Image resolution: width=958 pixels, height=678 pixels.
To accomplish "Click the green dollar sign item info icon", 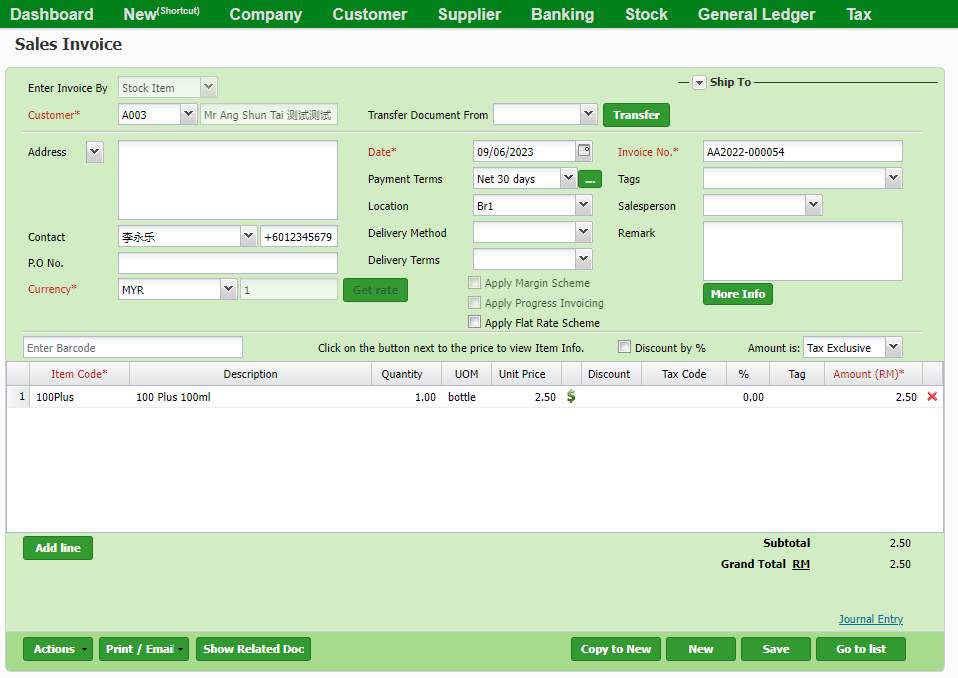I will tap(571, 397).
